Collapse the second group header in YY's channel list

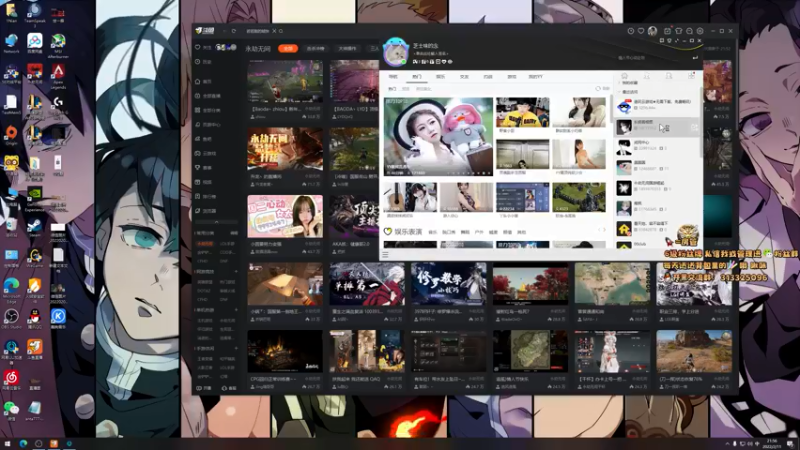[629, 92]
